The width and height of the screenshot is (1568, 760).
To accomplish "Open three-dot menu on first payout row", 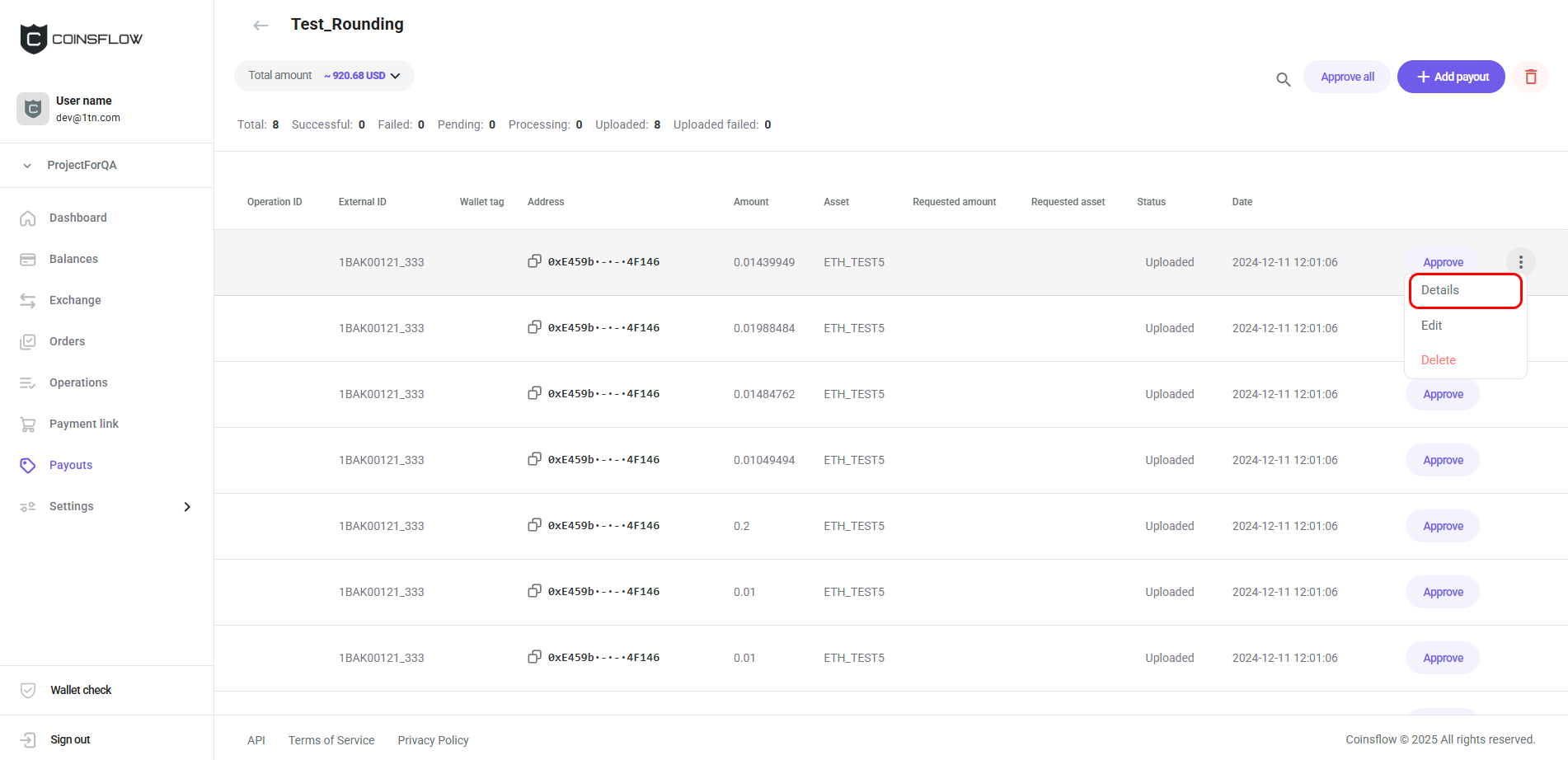I will pyautogui.click(x=1520, y=262).
